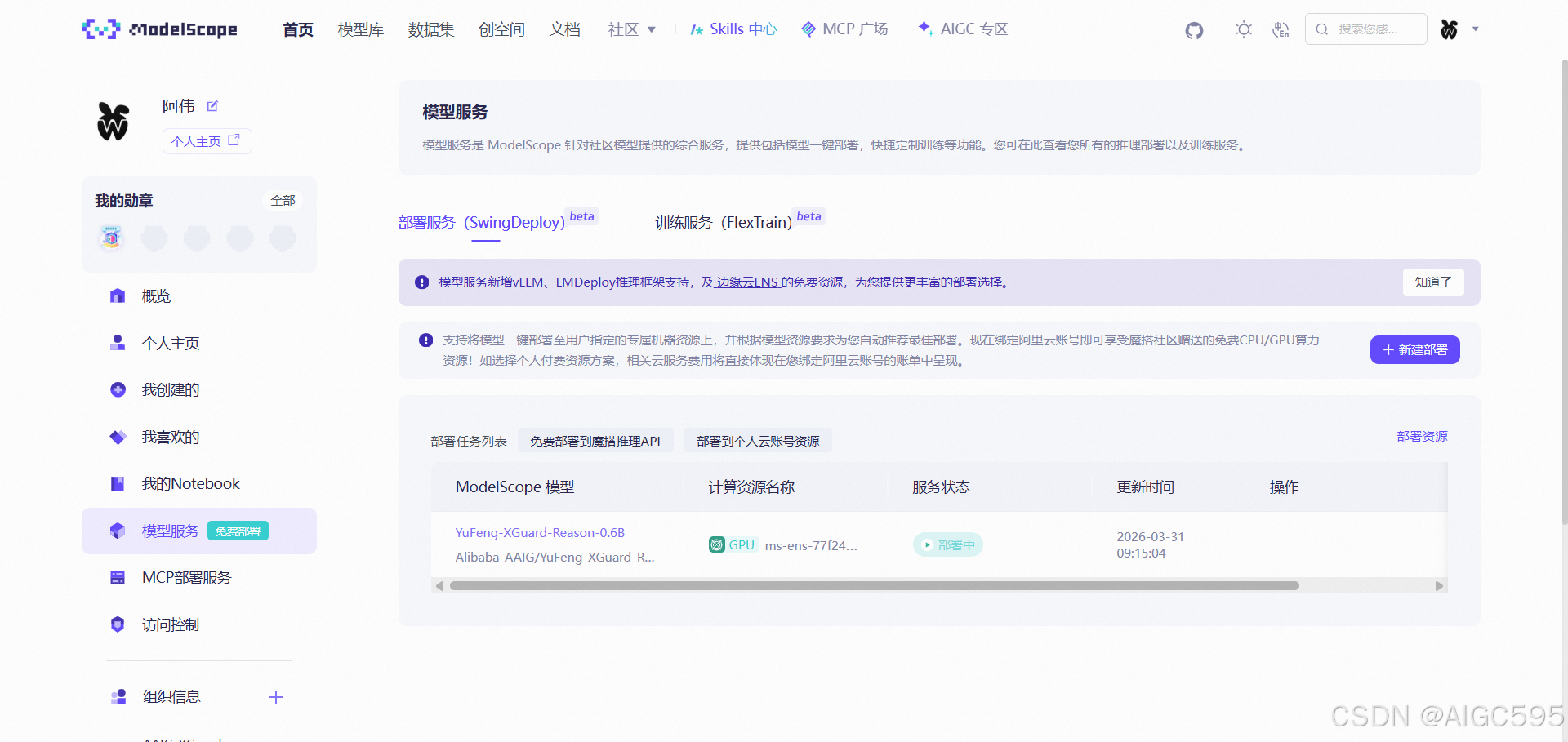Open the avatar account dropdown at top right
Viewport: 1568px width, 742px height.
pos(1460,29)
